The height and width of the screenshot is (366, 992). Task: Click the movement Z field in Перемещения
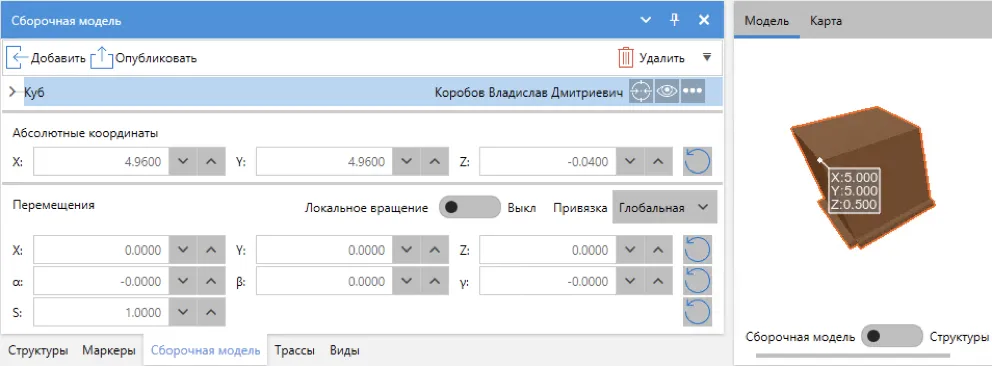point(547,250)
